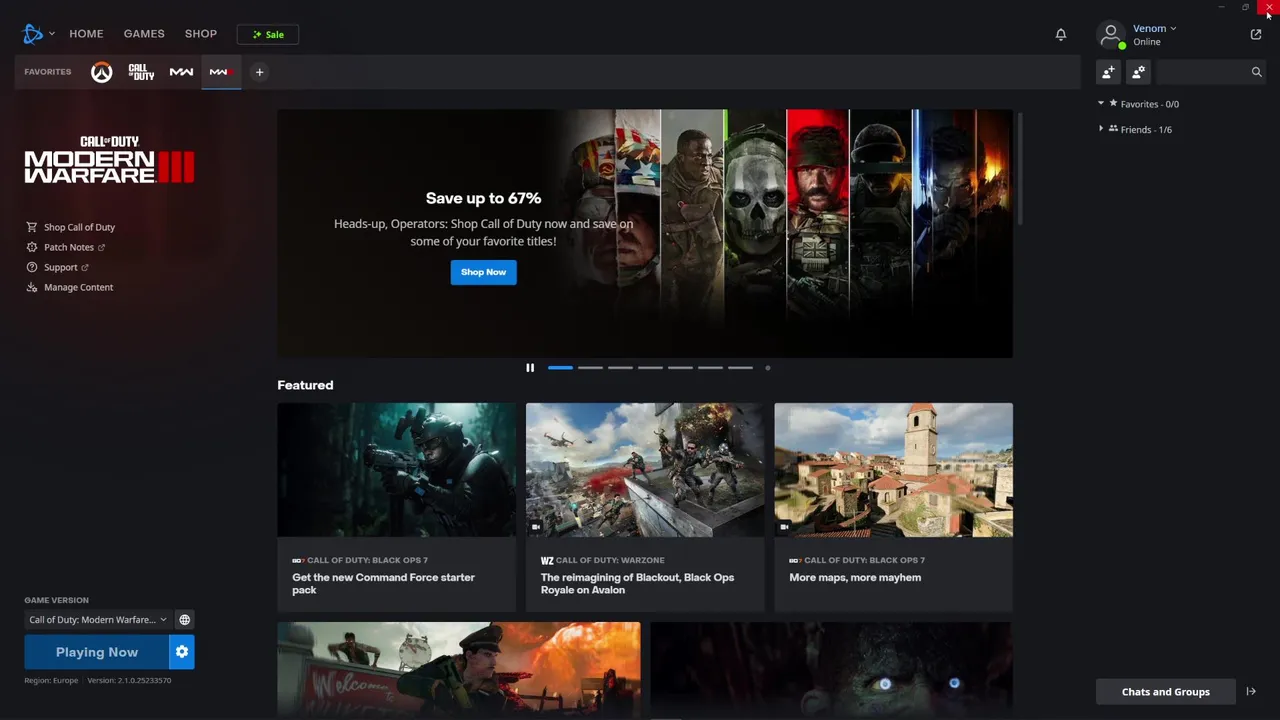Go to the GAMES tab
Image resolution: width=1280 pixels, height=720 pixels.
144,34
